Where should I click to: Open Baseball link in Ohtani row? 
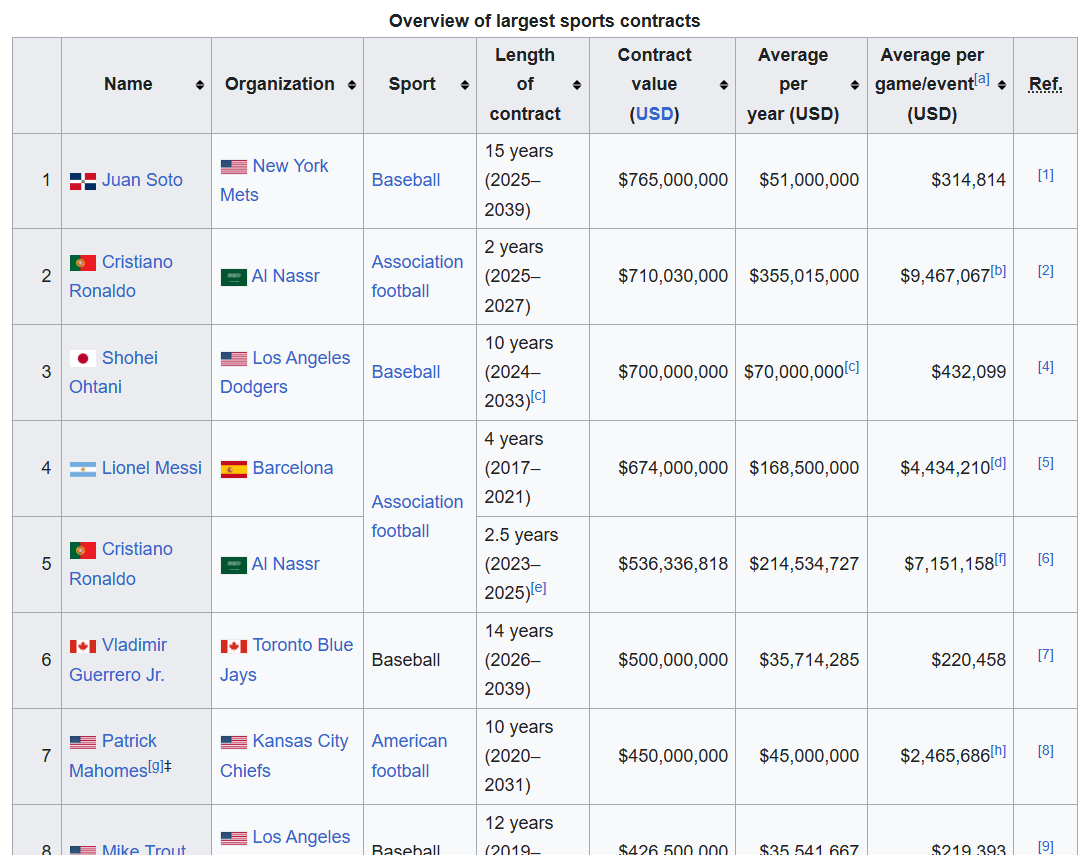click(406, 372)
